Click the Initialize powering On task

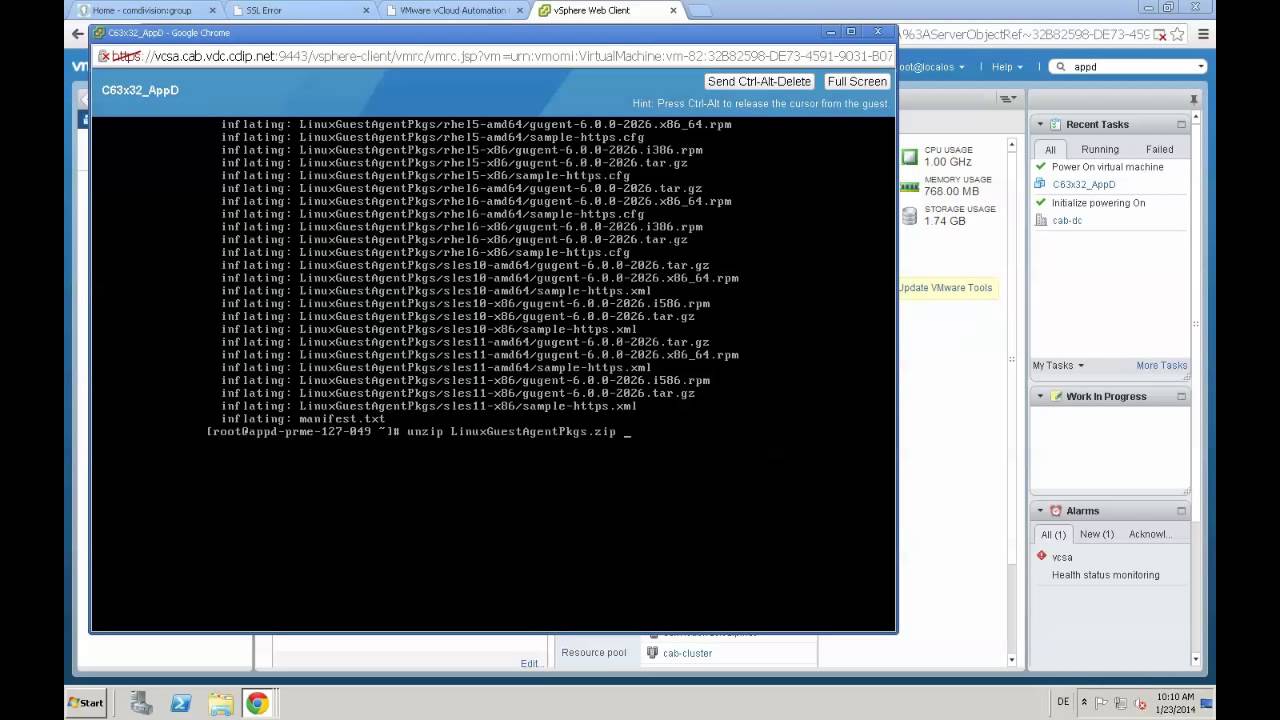(x=1098, y=203)
